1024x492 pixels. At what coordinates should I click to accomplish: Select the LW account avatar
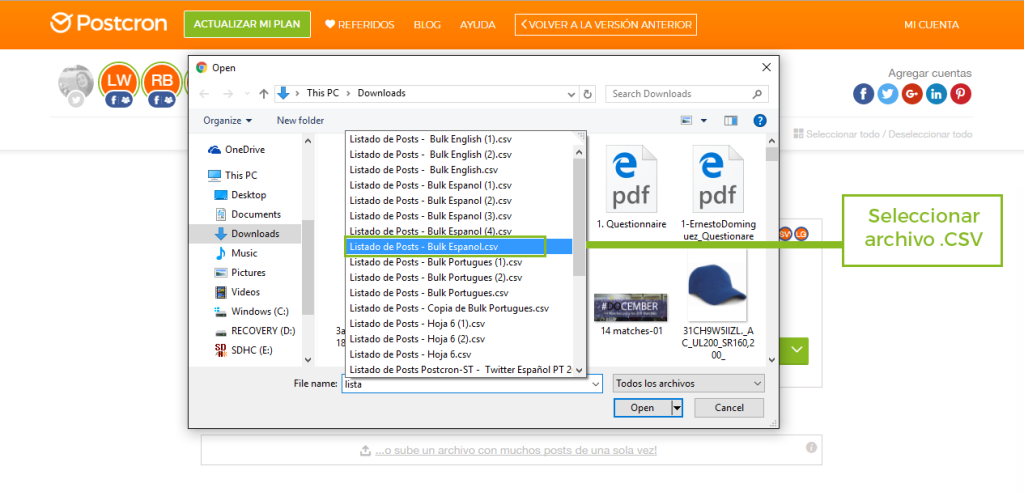click(x=118, y=81)
